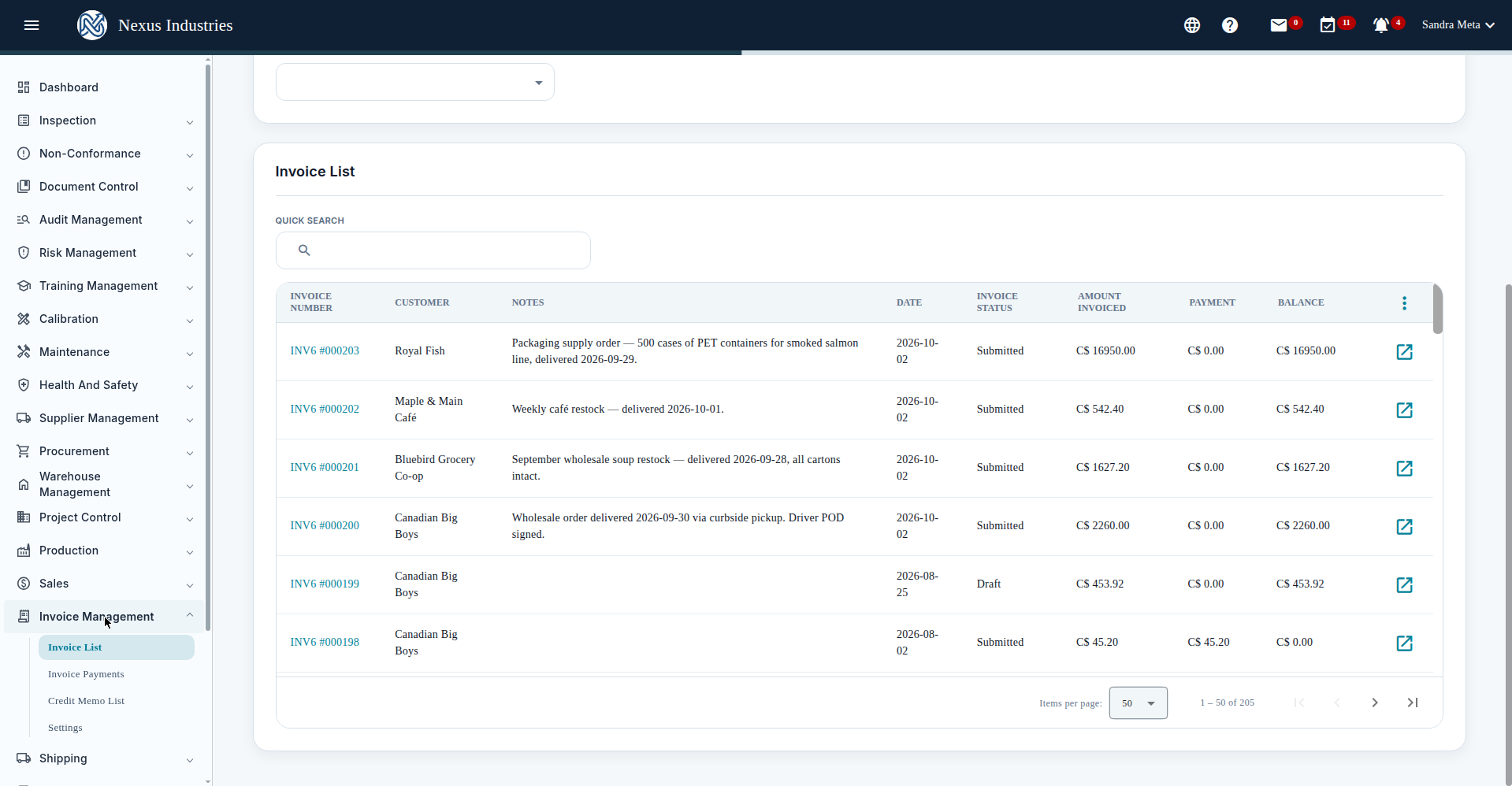Image resolution: width=1512 pixels, height=786 pixels.
Task: Click the Calibration sidebar icon
Action: point(24,319)
